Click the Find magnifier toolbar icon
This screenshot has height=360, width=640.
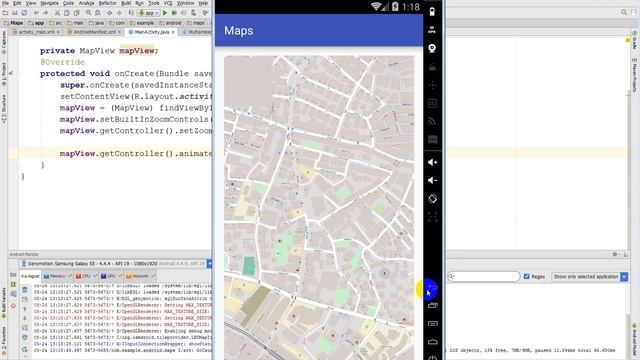tap(88, 13)
